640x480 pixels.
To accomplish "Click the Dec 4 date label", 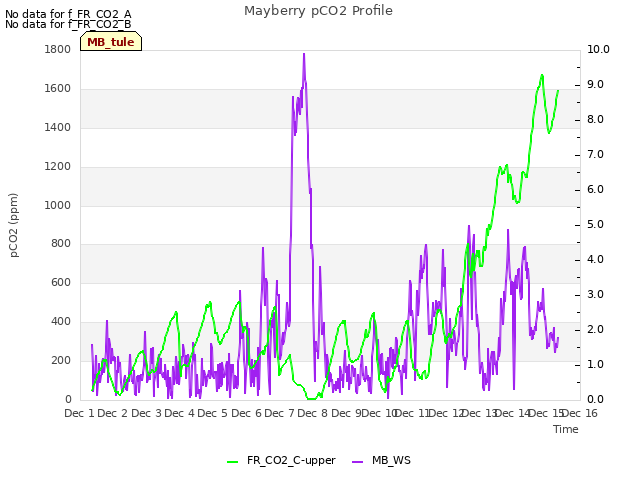I will point(179,413).
